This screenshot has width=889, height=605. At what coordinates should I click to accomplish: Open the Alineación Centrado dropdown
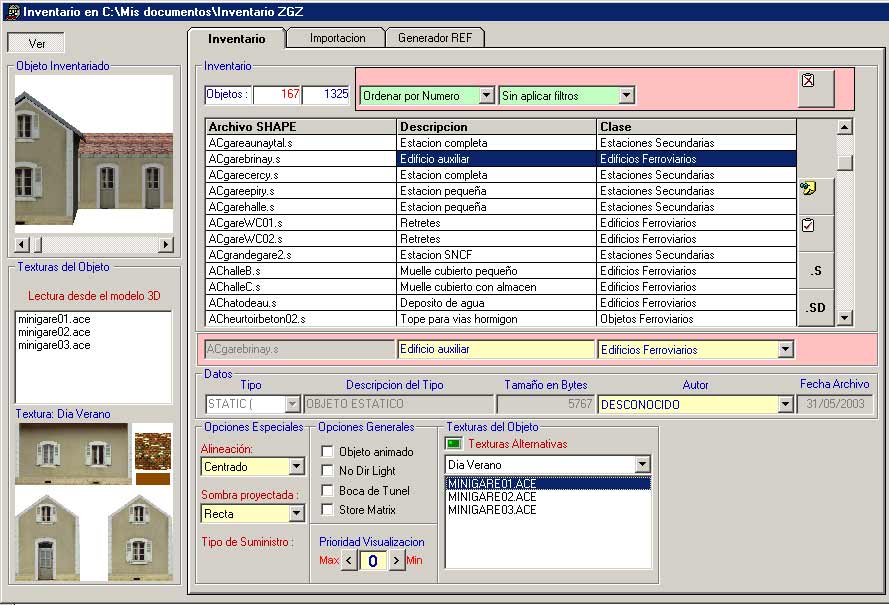(x=296, y=467)
